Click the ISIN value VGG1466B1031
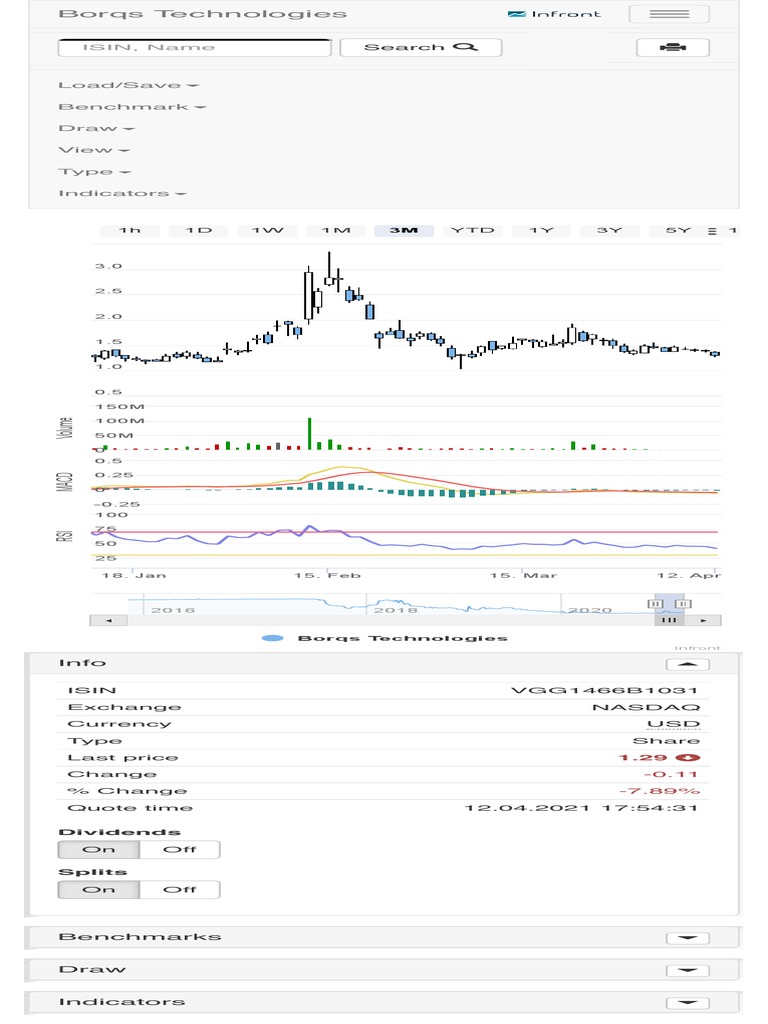The height and width of the screenshot is (1024, 768). [605, 690]
